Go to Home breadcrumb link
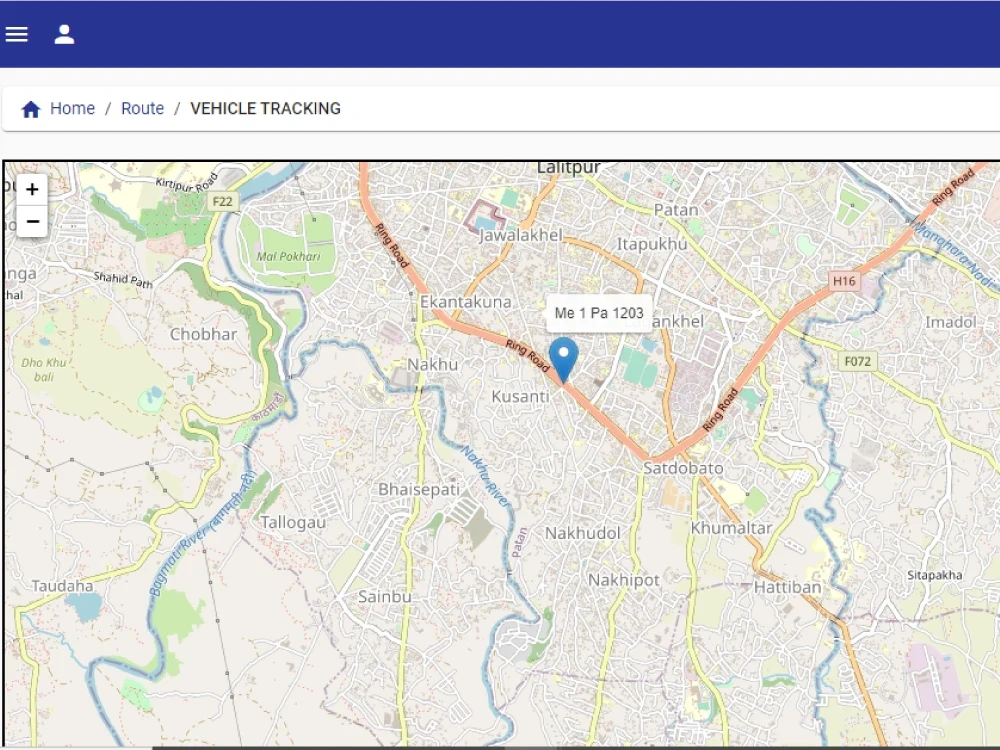Image resolution: width=1000 pixels, height=750 pixels. click(x=73, y=108)
